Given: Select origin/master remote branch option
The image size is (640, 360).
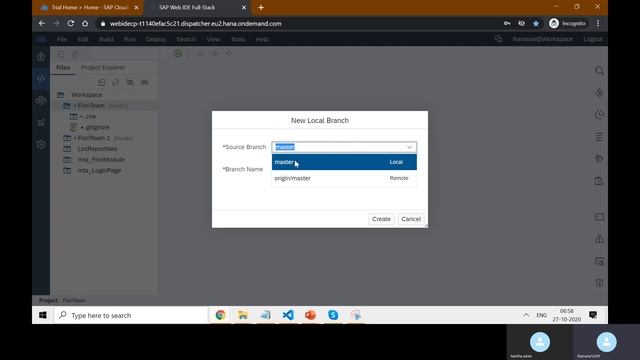Looking at the screenshot, I should (344, 178).
